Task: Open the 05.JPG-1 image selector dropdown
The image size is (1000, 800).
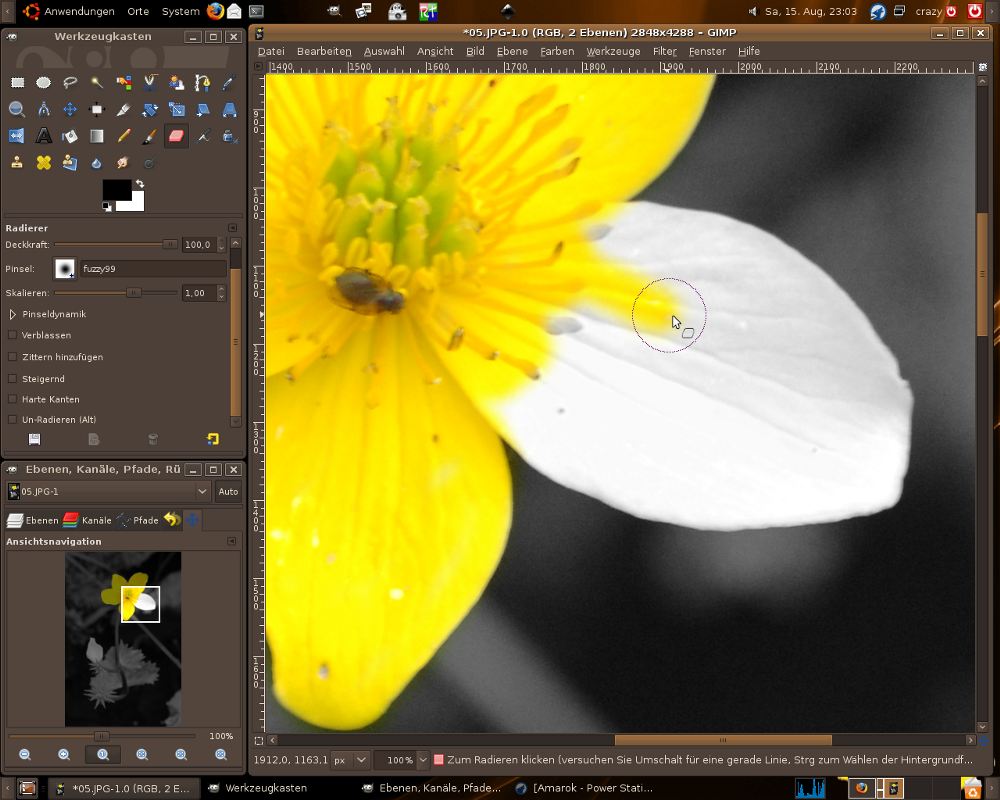Action: 108,491
